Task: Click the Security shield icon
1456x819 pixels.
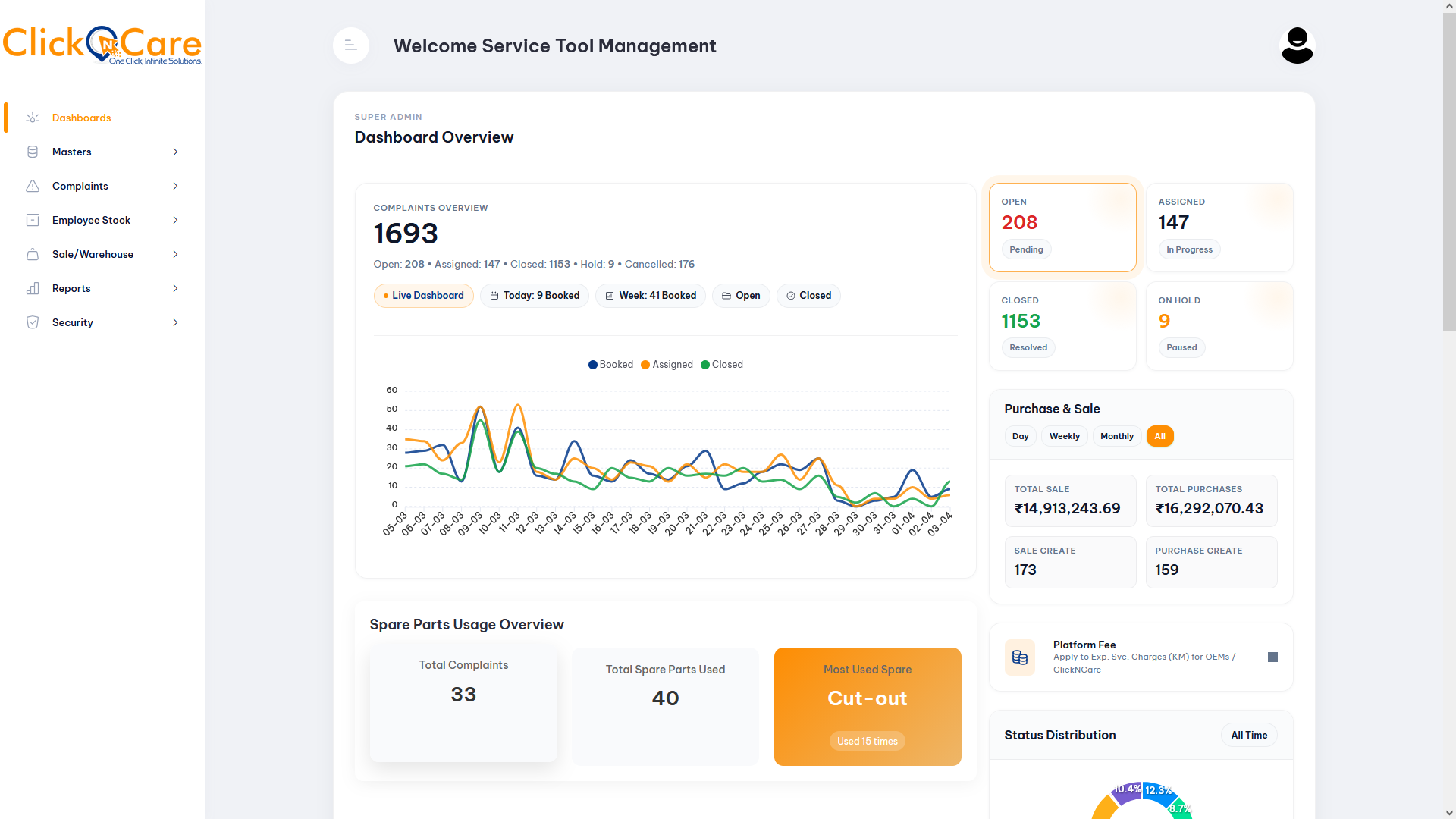Action: coord(33,322)
